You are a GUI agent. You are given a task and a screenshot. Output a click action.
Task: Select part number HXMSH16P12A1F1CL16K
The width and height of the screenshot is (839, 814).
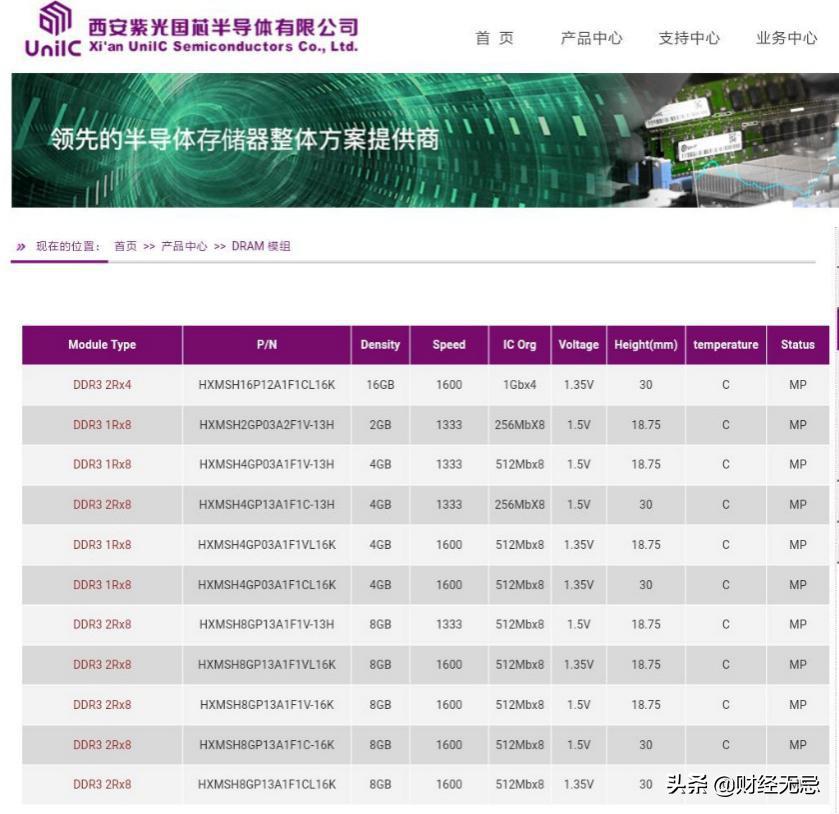coord(266,384)
